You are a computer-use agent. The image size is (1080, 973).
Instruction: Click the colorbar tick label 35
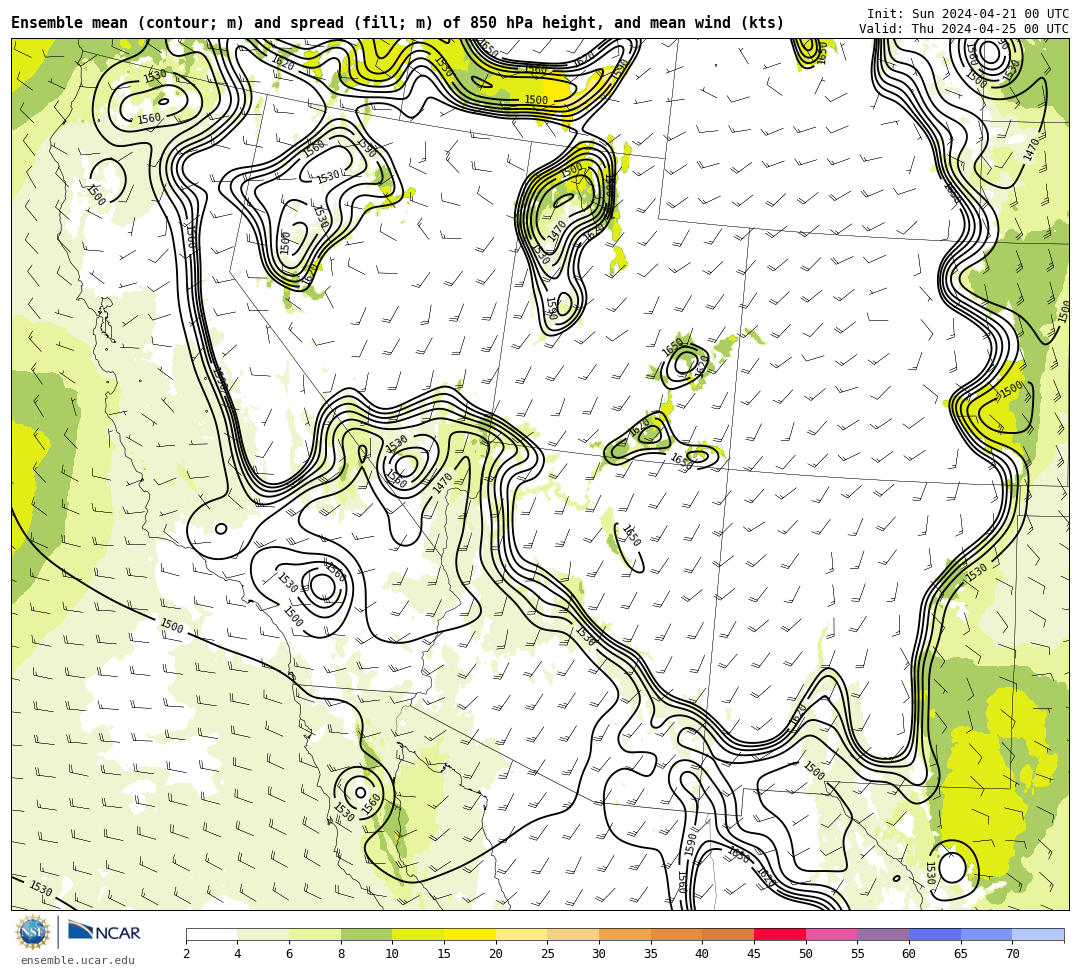click(x=651, y=954)
